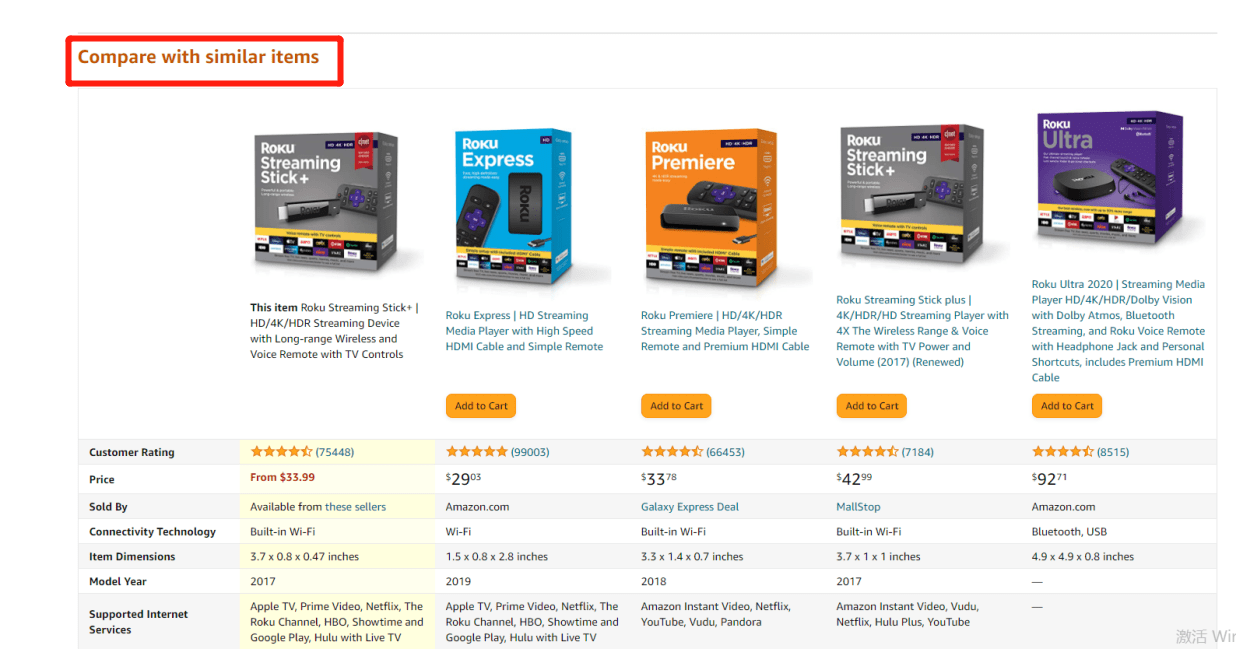Image resolution: width=1236 pixels, height=649 pixels.
Task: Open the 'these sellers' link
Action: click(x=355, y=507)
